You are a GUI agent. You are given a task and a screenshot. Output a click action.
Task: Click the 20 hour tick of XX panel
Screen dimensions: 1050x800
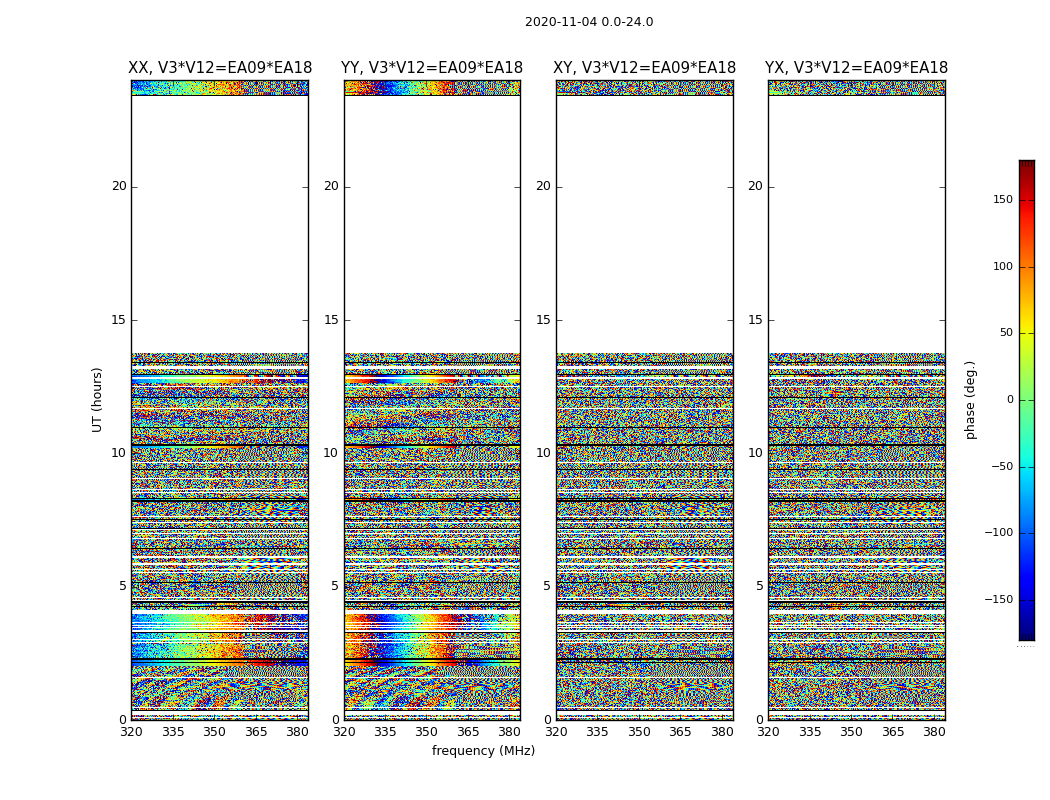click(x=119, y=186)
